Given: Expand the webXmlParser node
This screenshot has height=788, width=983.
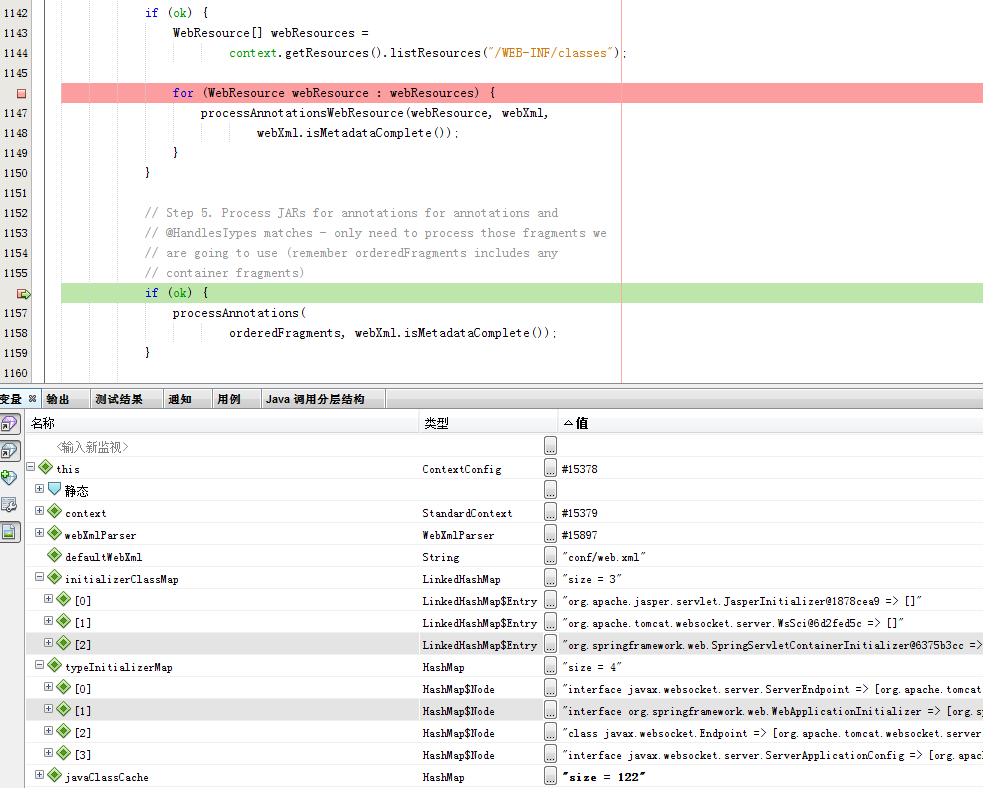Looking at the screenshot, I should [39, 533].
